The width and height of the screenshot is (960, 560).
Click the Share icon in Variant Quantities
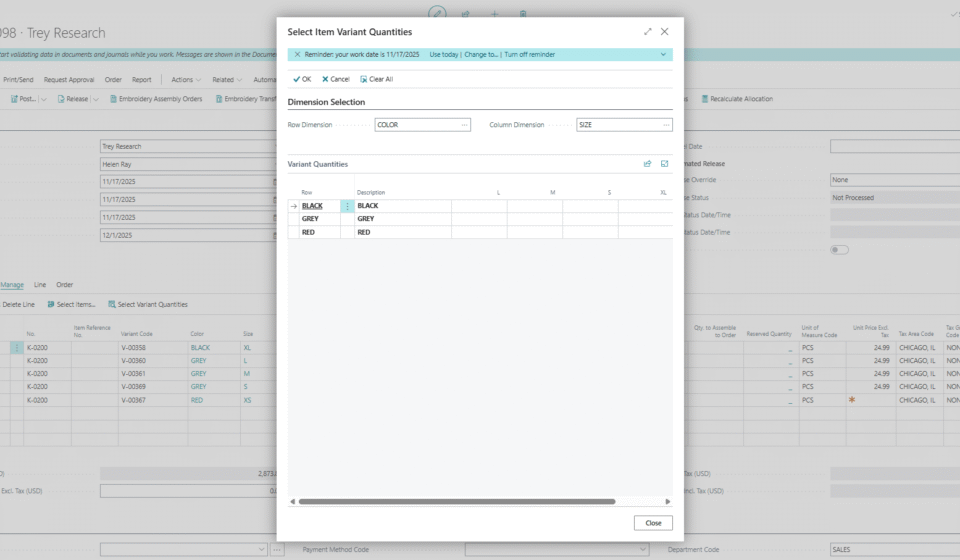pyautogui.click(x=647, y=164)
